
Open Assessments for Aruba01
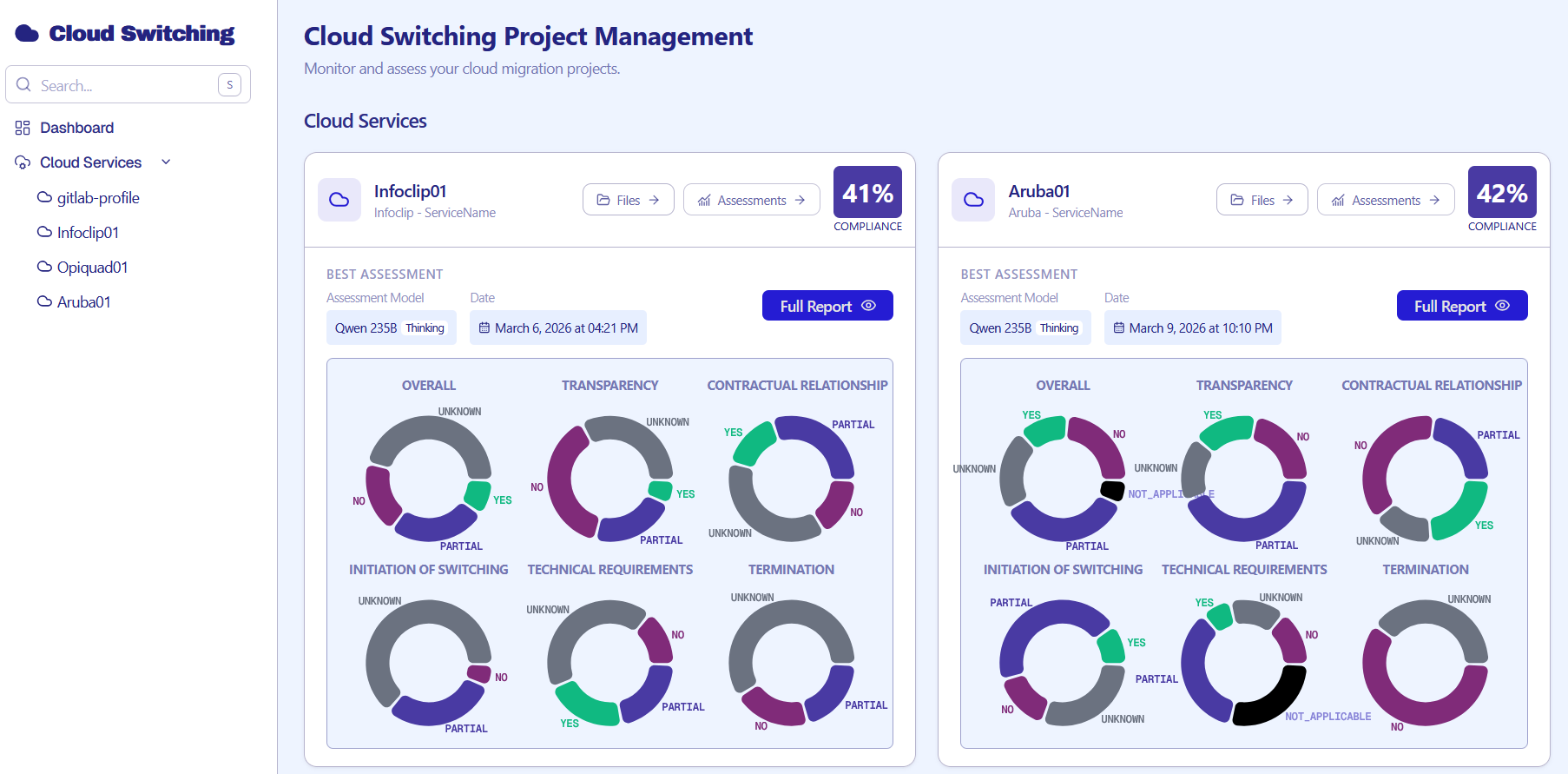1386,200
